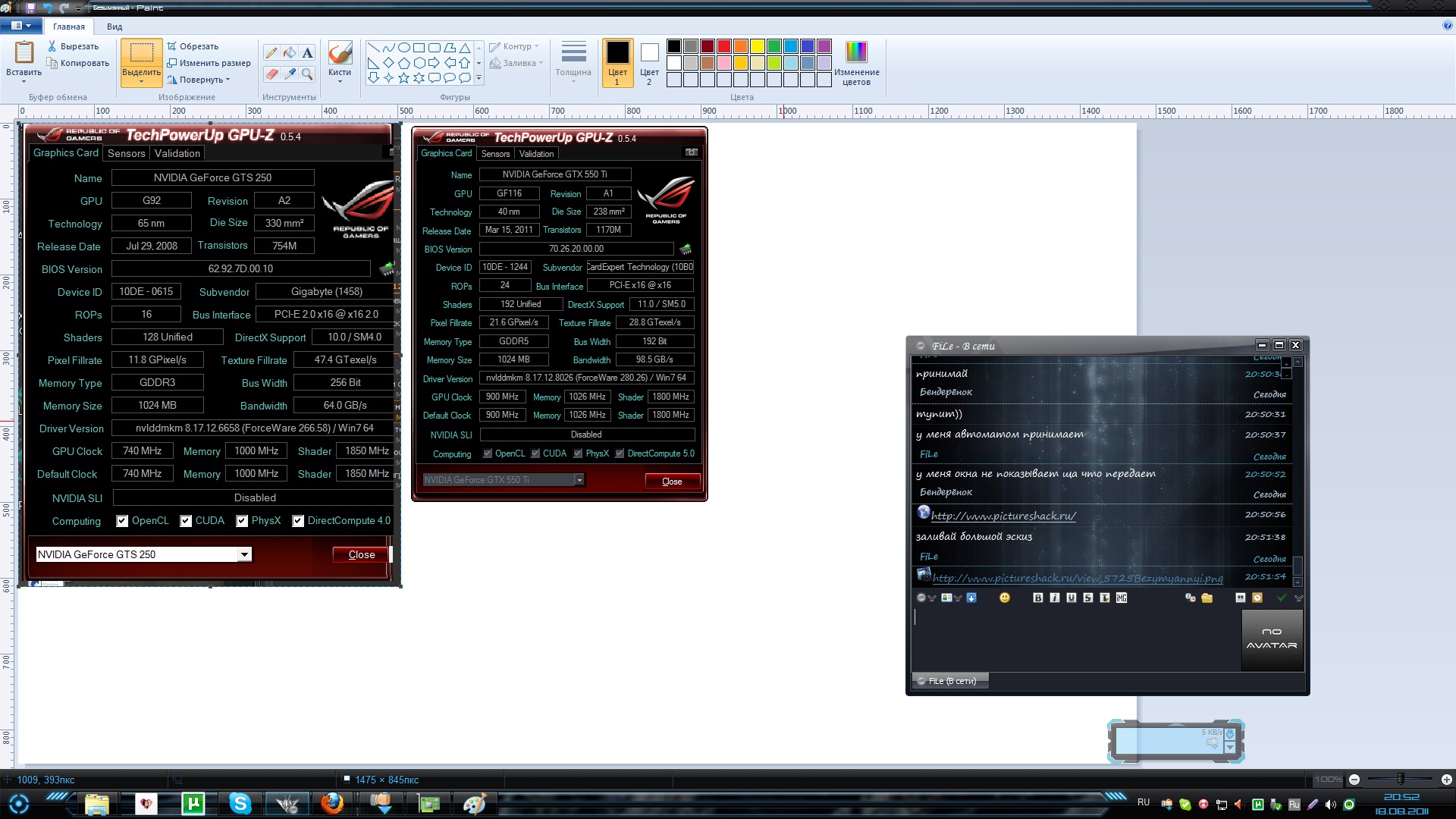
Task: Select the red color swatch in palette
Action: 724,46
